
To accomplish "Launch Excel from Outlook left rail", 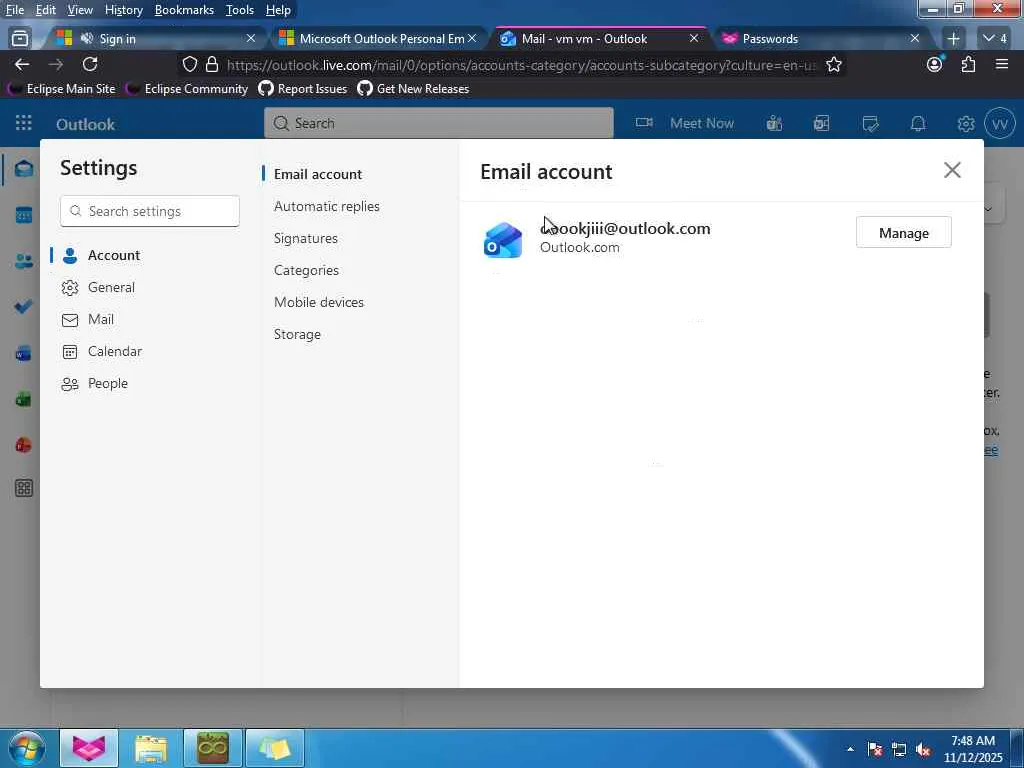I will tap(24, 399).
